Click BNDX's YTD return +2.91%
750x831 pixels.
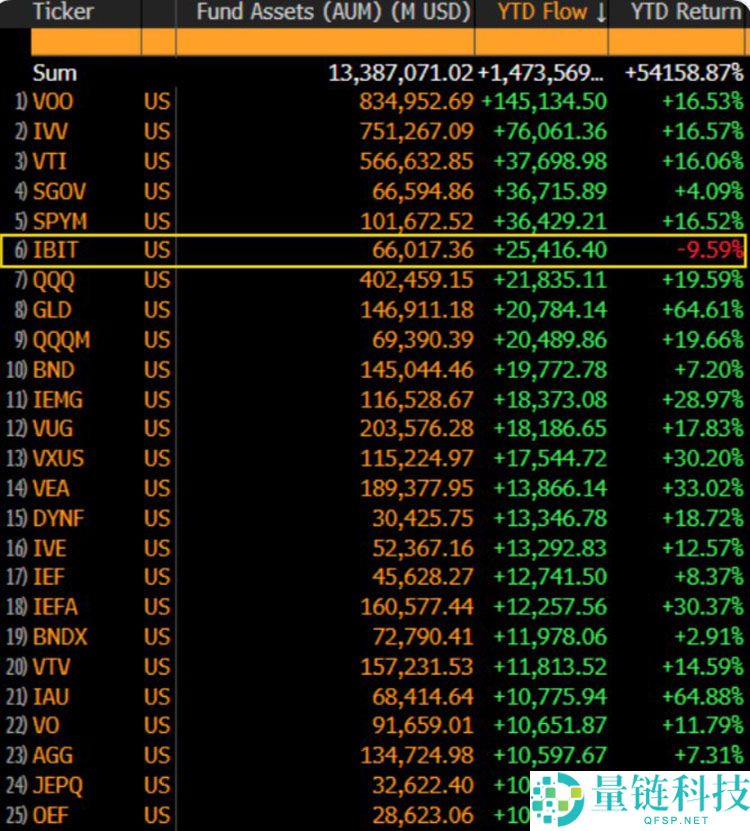[709, 636]
